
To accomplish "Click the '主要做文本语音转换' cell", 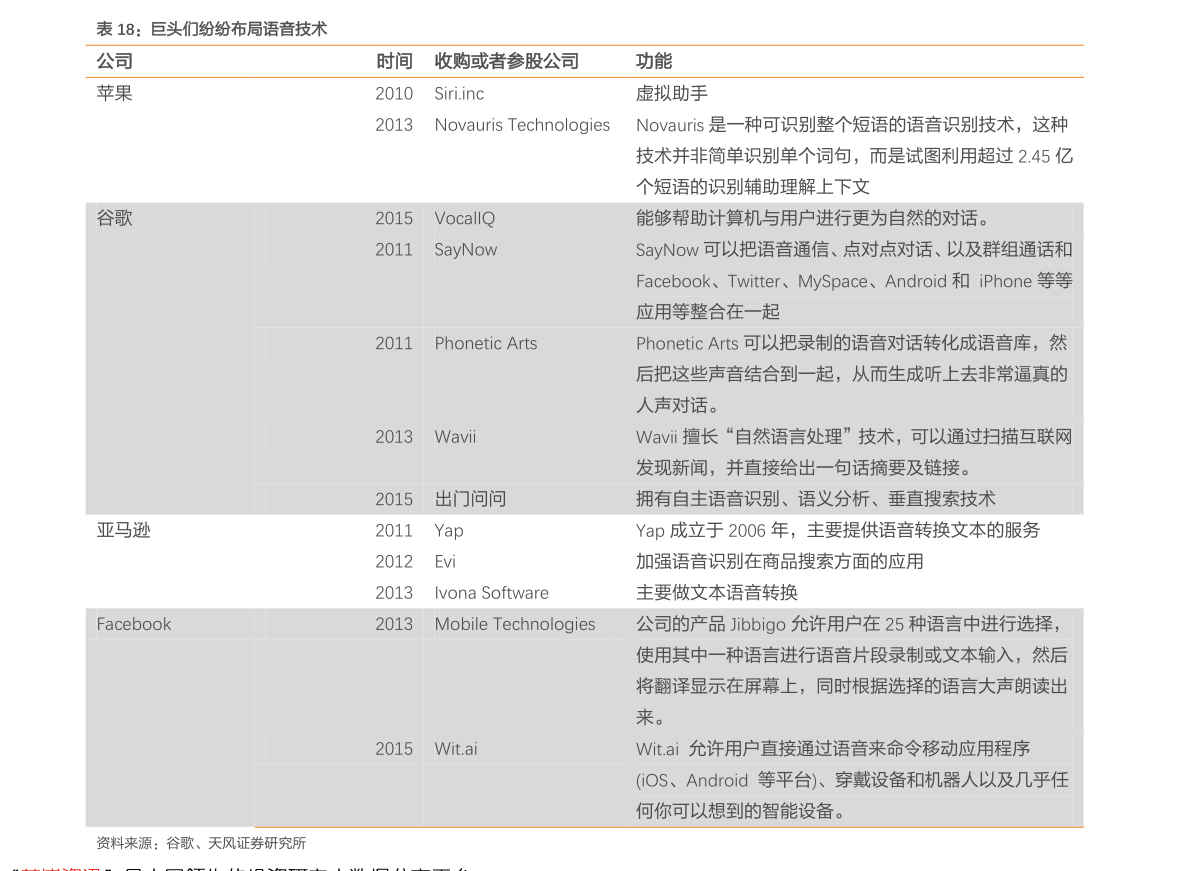I will tap(717, 593).
